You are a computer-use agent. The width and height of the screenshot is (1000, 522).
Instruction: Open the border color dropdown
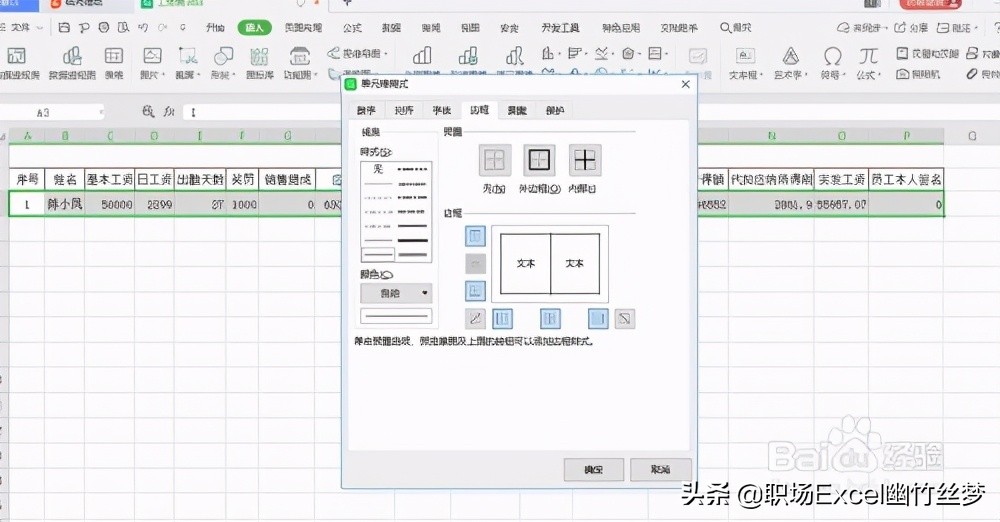coord(397,293)
